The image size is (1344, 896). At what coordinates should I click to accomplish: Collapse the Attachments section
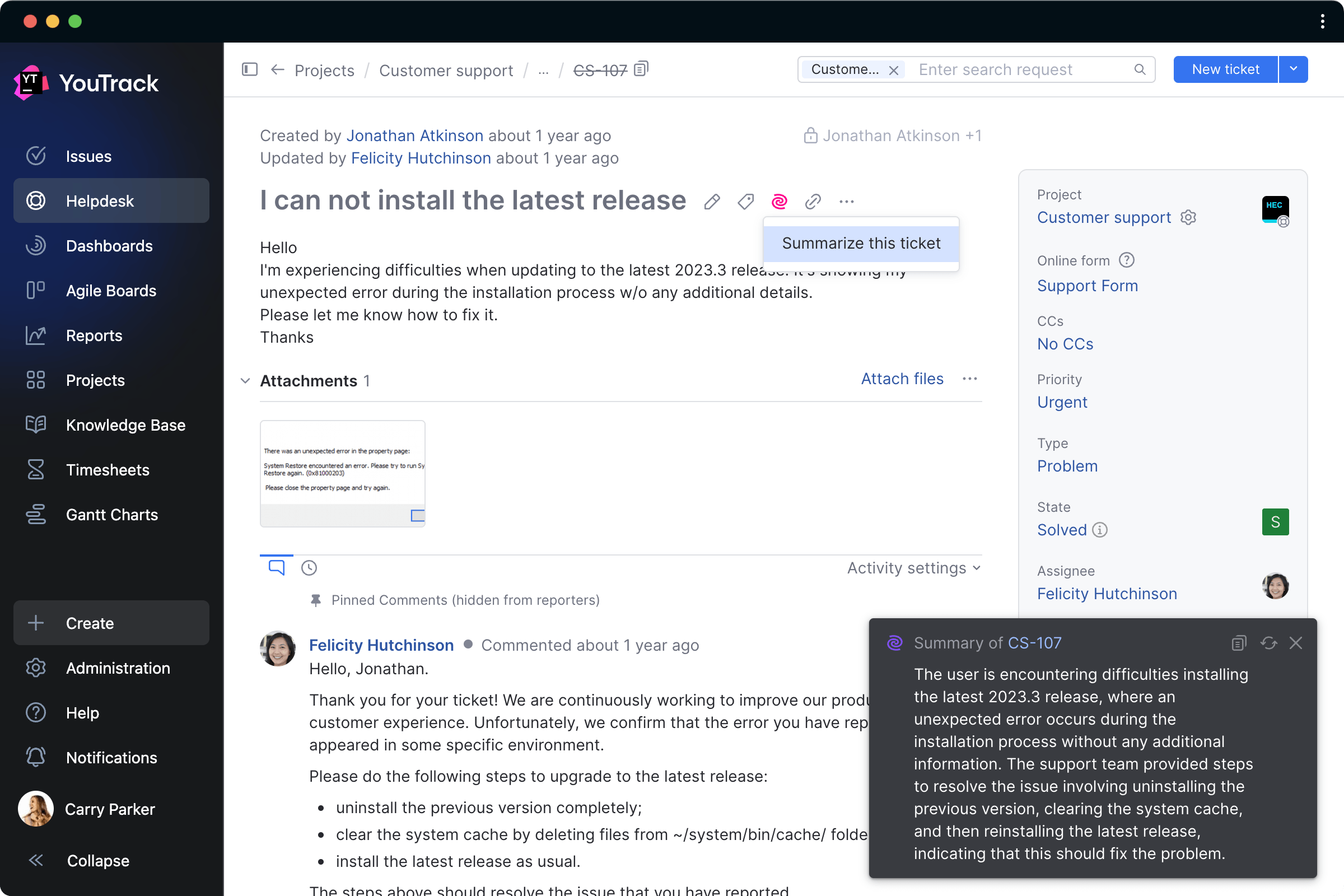point(245,381)
